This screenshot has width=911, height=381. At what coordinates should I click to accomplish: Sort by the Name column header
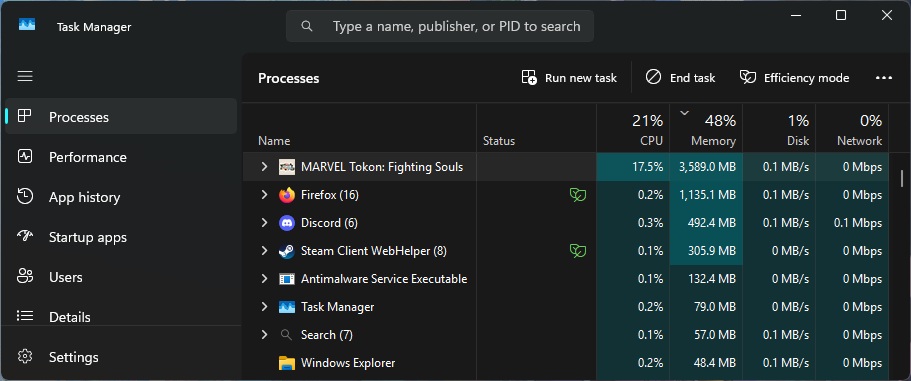[359, 128]
